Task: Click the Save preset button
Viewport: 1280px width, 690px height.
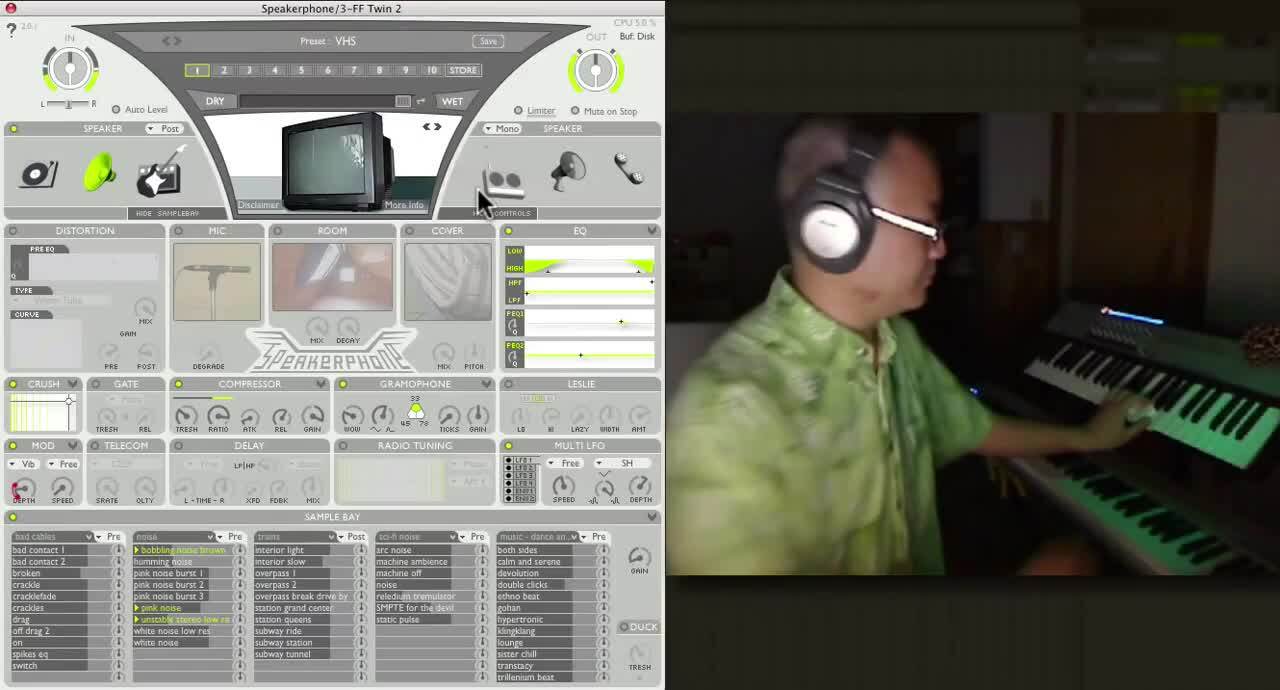Action: click(x=488, y=41)
